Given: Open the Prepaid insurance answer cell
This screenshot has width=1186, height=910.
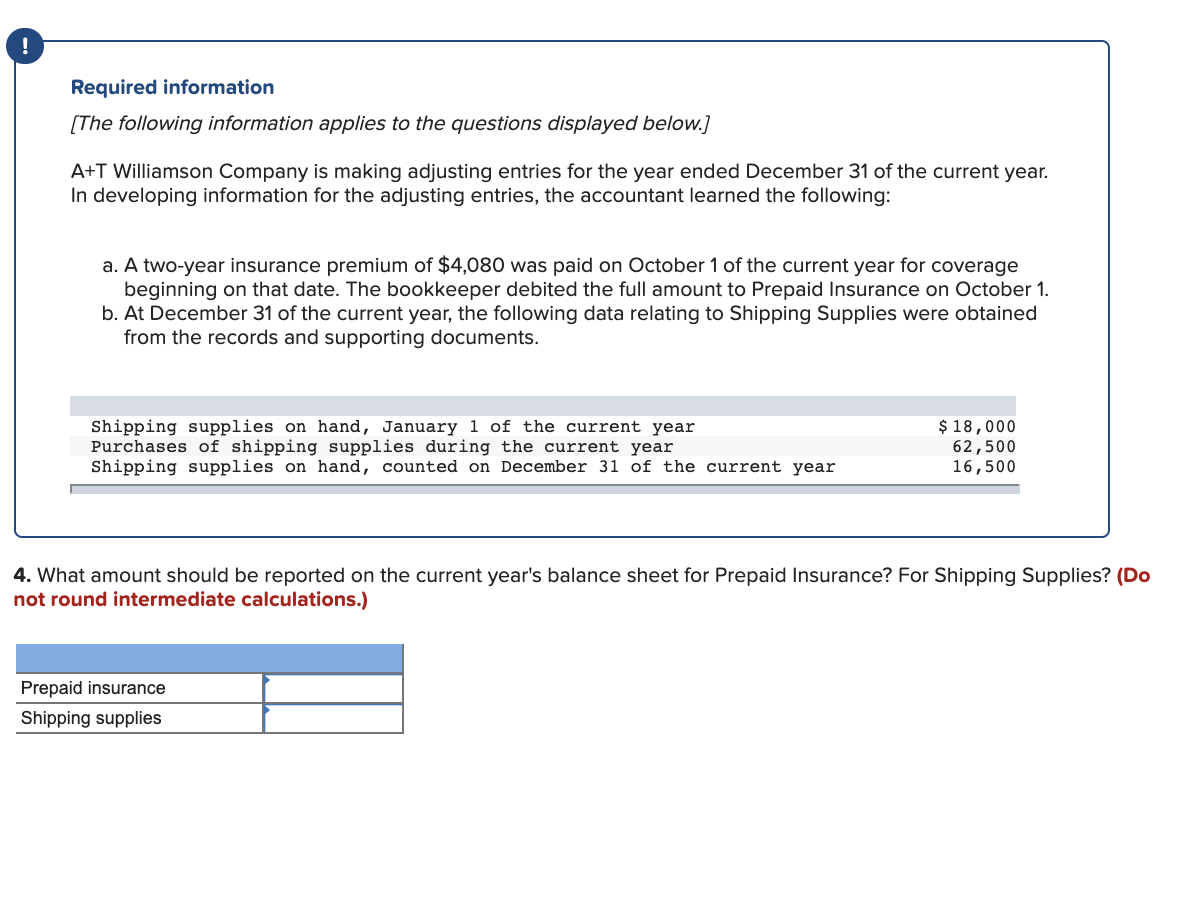Looking at the screenshot, I should (334, 688).
